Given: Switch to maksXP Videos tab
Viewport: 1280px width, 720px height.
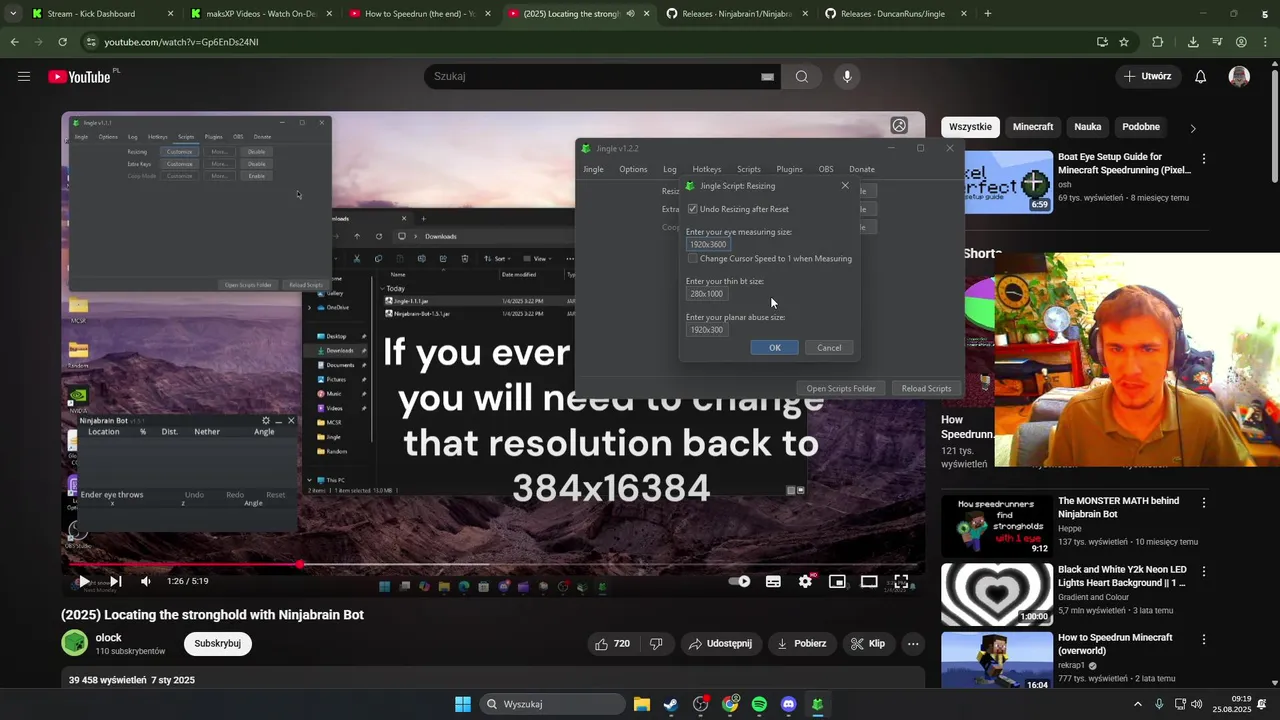Looking at the screenshot, I should [261, 14].
